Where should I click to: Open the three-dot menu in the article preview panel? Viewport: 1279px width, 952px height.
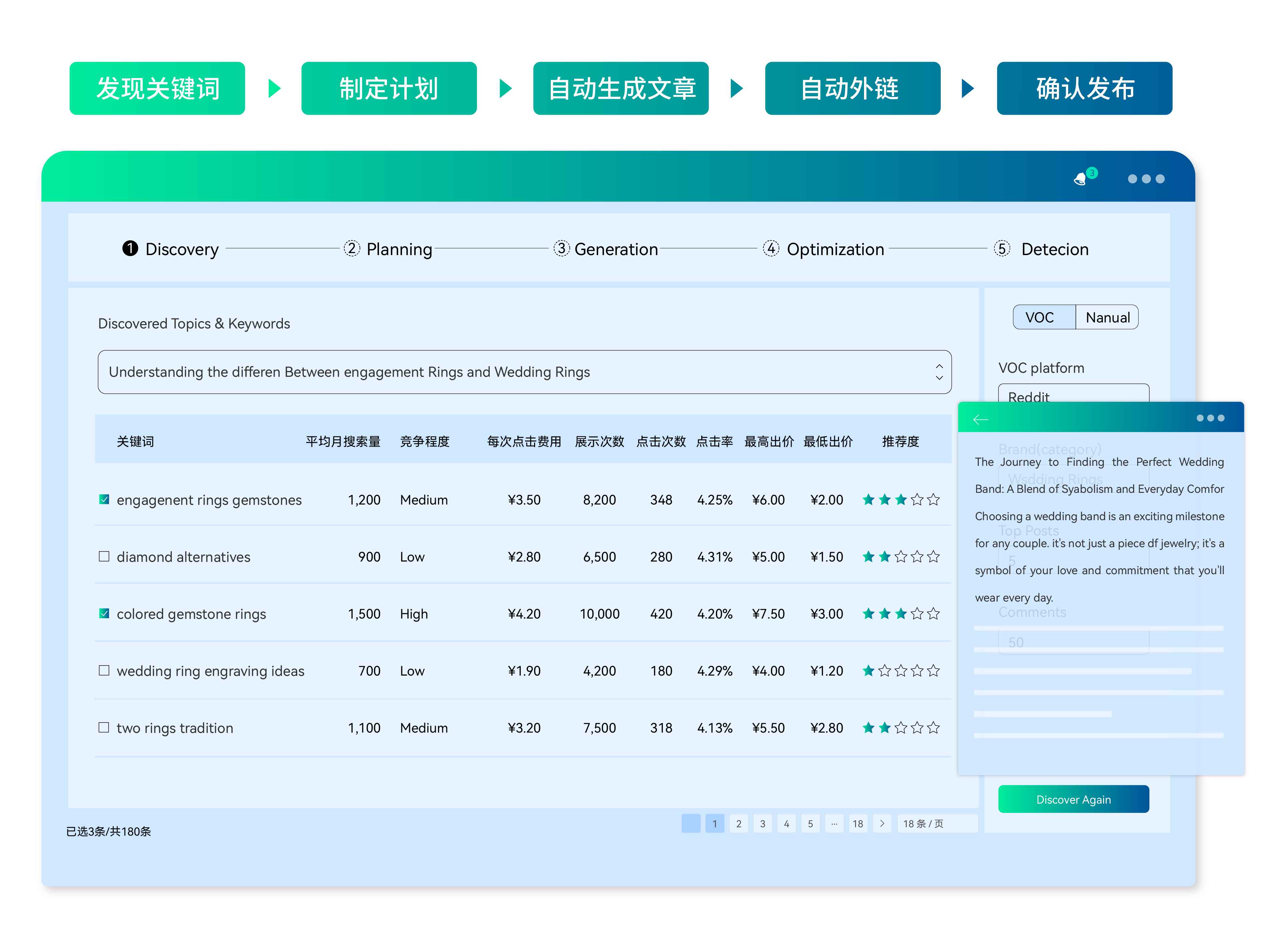(1210, 418)
